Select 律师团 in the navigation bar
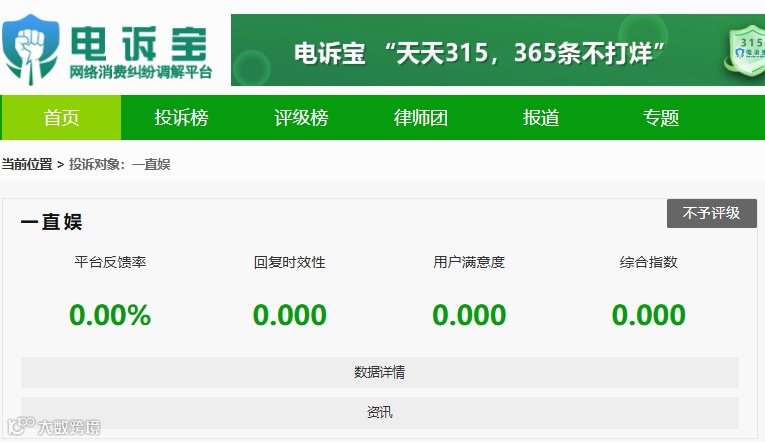This screenshot has width=765, height=442. (421, 118)
